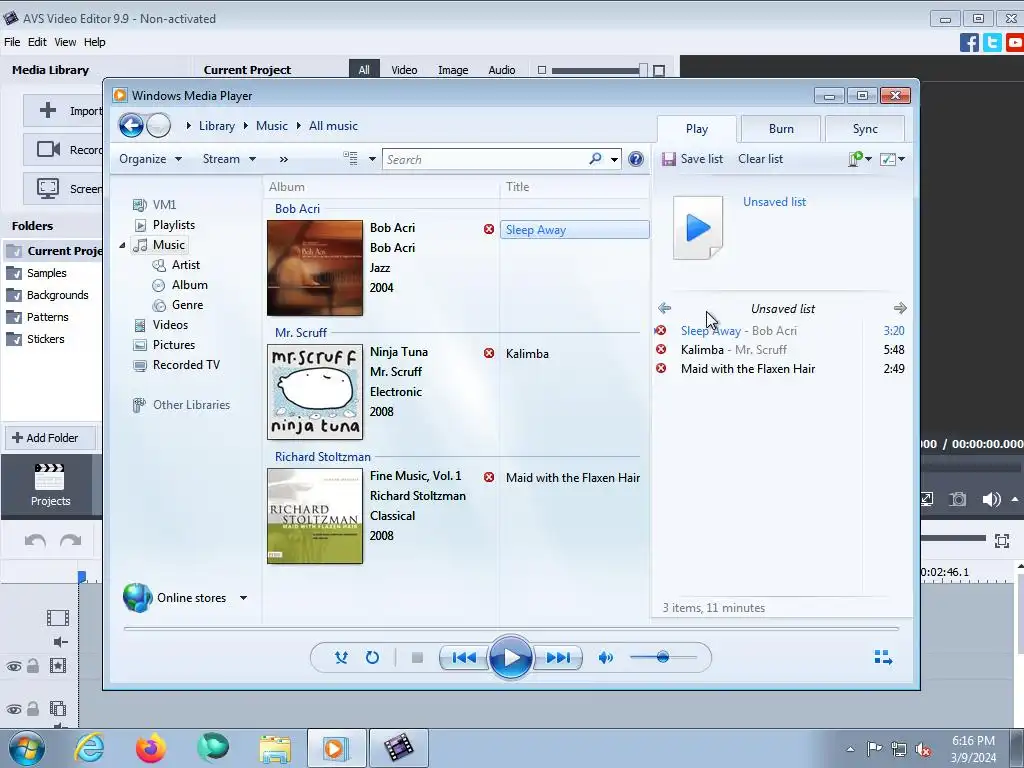This screenshot has height=768, width=1024.
Task: Switch to Now Playing mode icon
Action: [x=883, y=657]
